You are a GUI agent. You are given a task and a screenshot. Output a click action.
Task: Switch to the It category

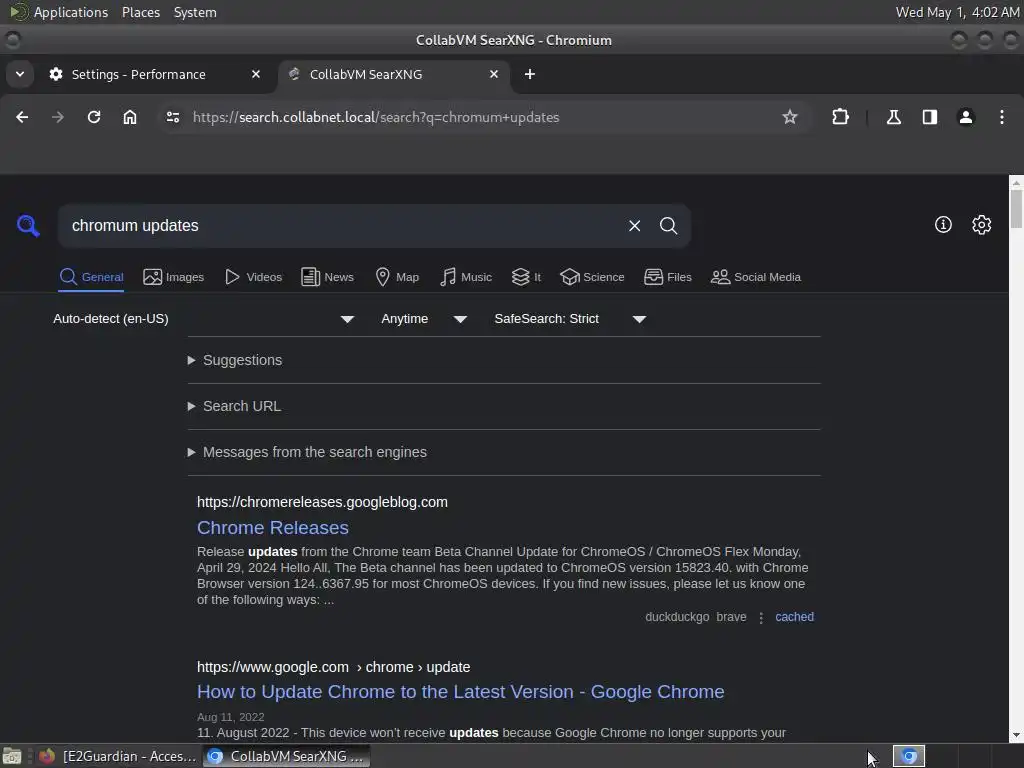tap(526, 277)
